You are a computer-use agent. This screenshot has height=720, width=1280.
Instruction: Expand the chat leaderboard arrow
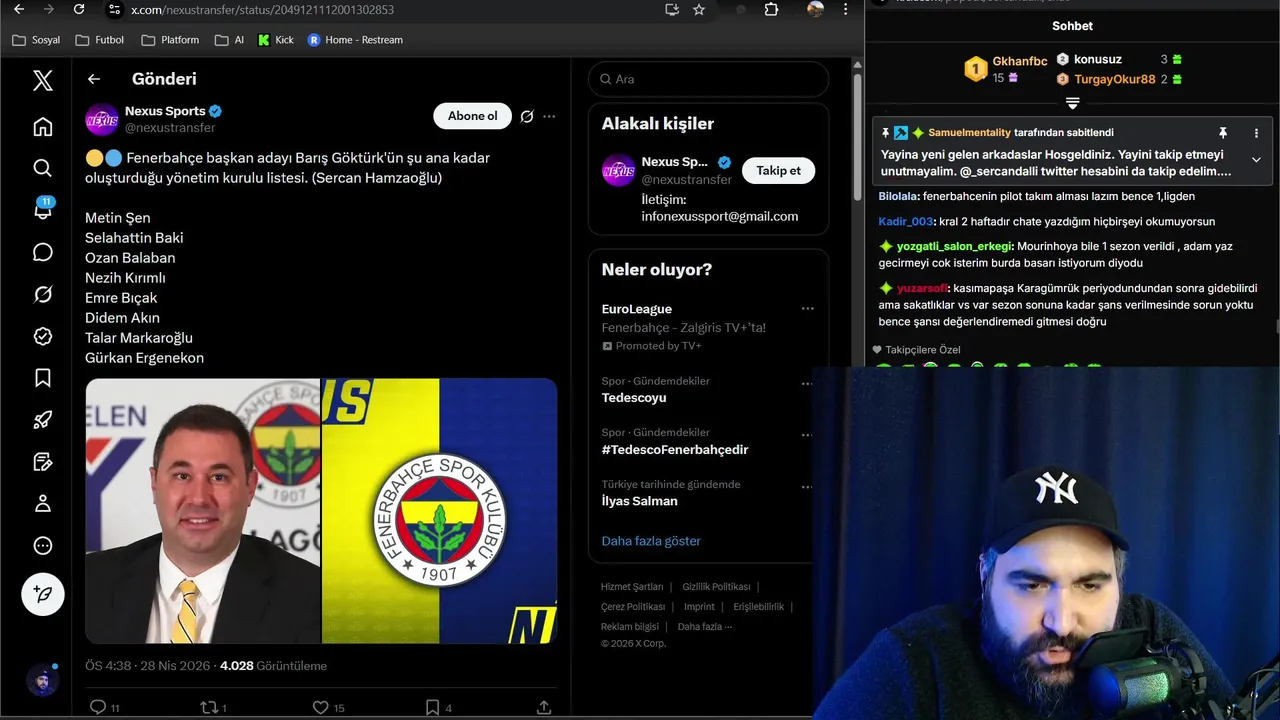point(1072,104)
